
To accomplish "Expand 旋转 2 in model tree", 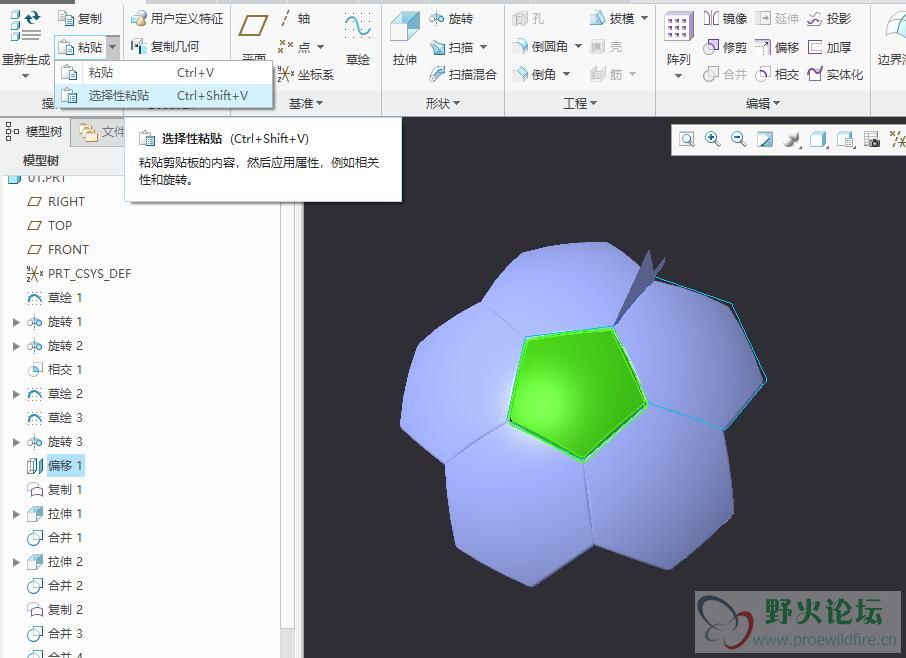I will (x=16, y=346).
